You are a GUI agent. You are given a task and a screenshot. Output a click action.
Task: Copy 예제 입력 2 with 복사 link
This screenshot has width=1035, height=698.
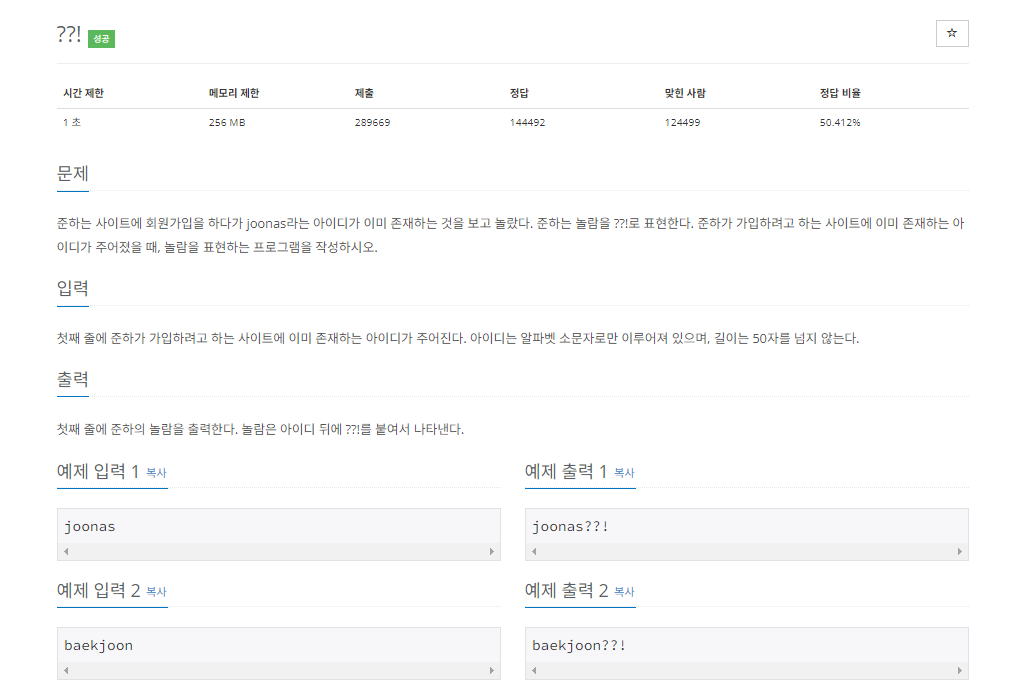click(156, 592)
